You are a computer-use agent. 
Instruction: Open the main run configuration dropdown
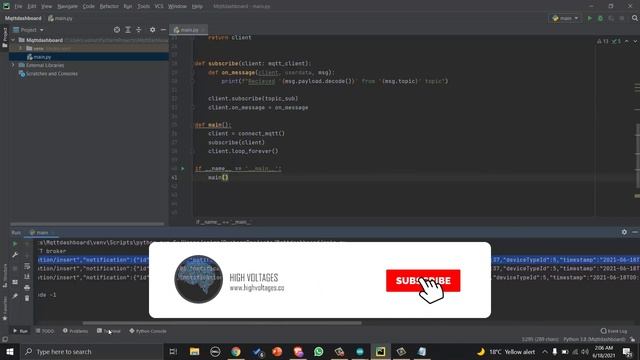coord(565,18)
